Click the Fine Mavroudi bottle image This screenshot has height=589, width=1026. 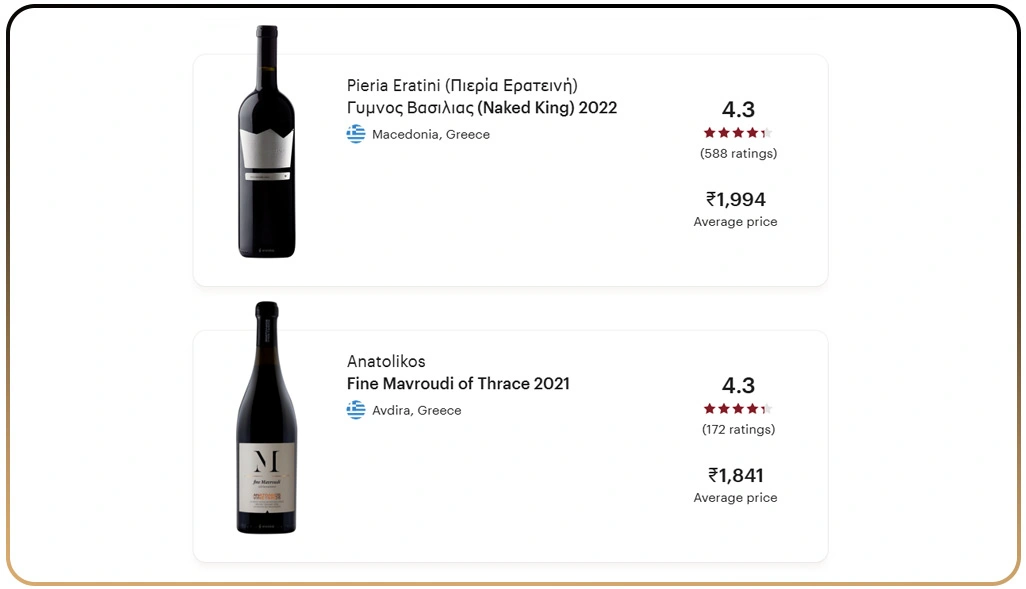[264, 420]
